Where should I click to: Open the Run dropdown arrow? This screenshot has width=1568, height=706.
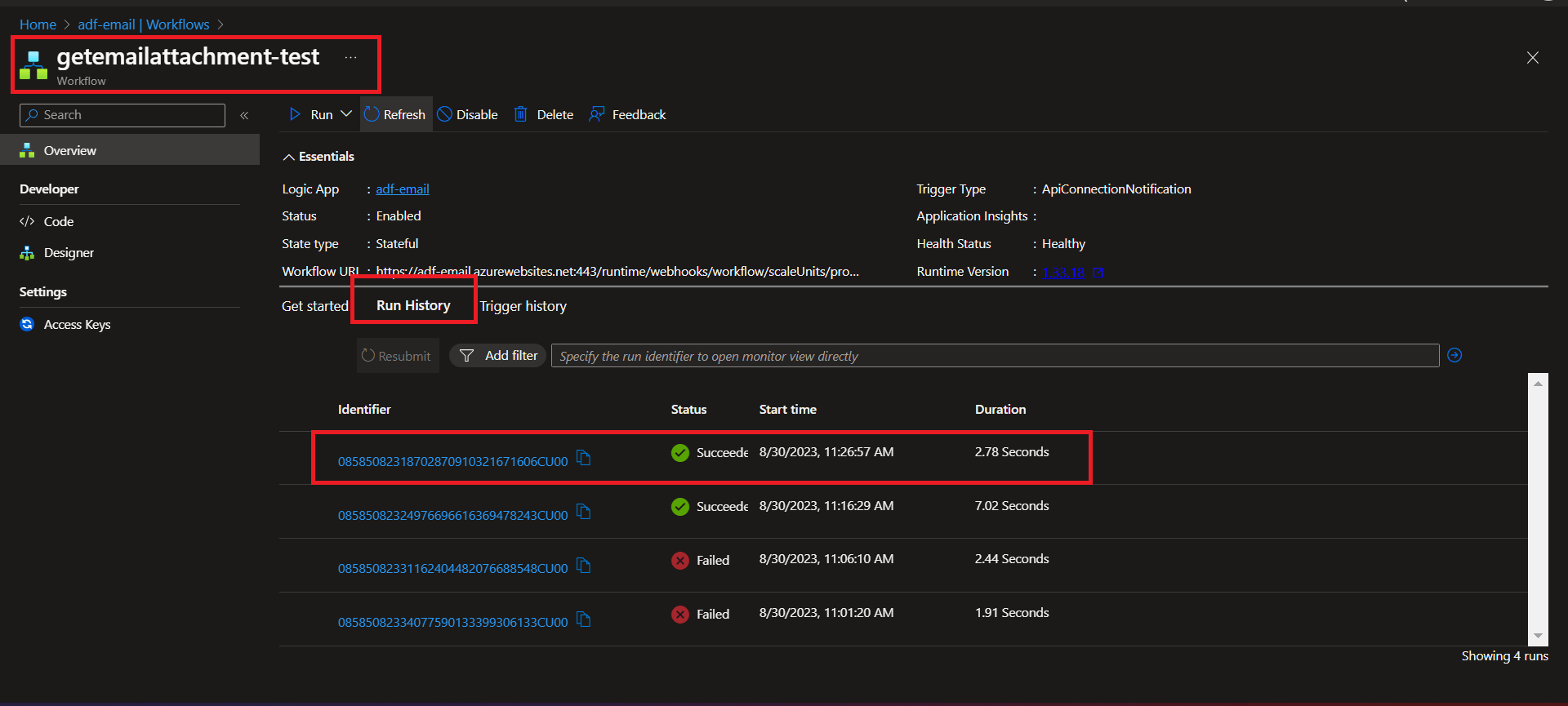coord(346,114)
